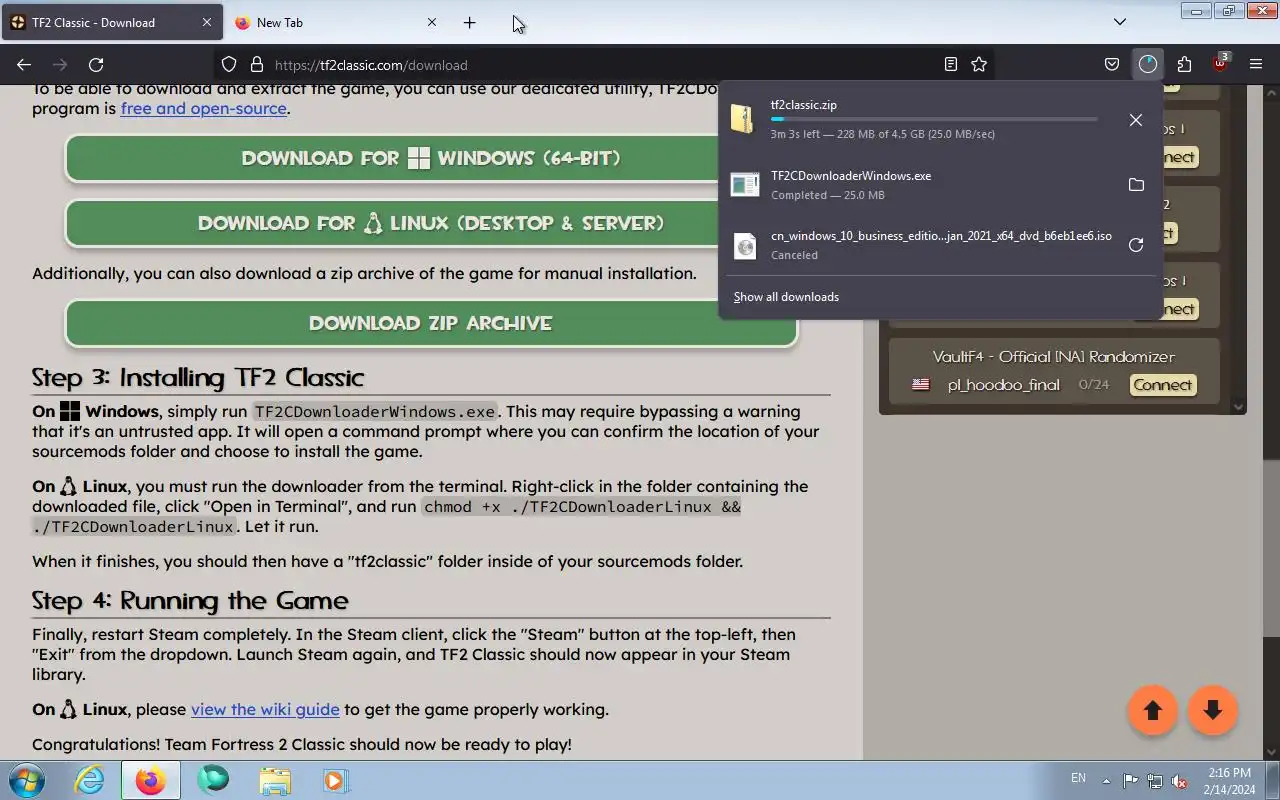The height and width of the screenshot is (800, 1280).
Task: Close the New Tab tab
Action: pyautogui.click(x=432, y=22)
